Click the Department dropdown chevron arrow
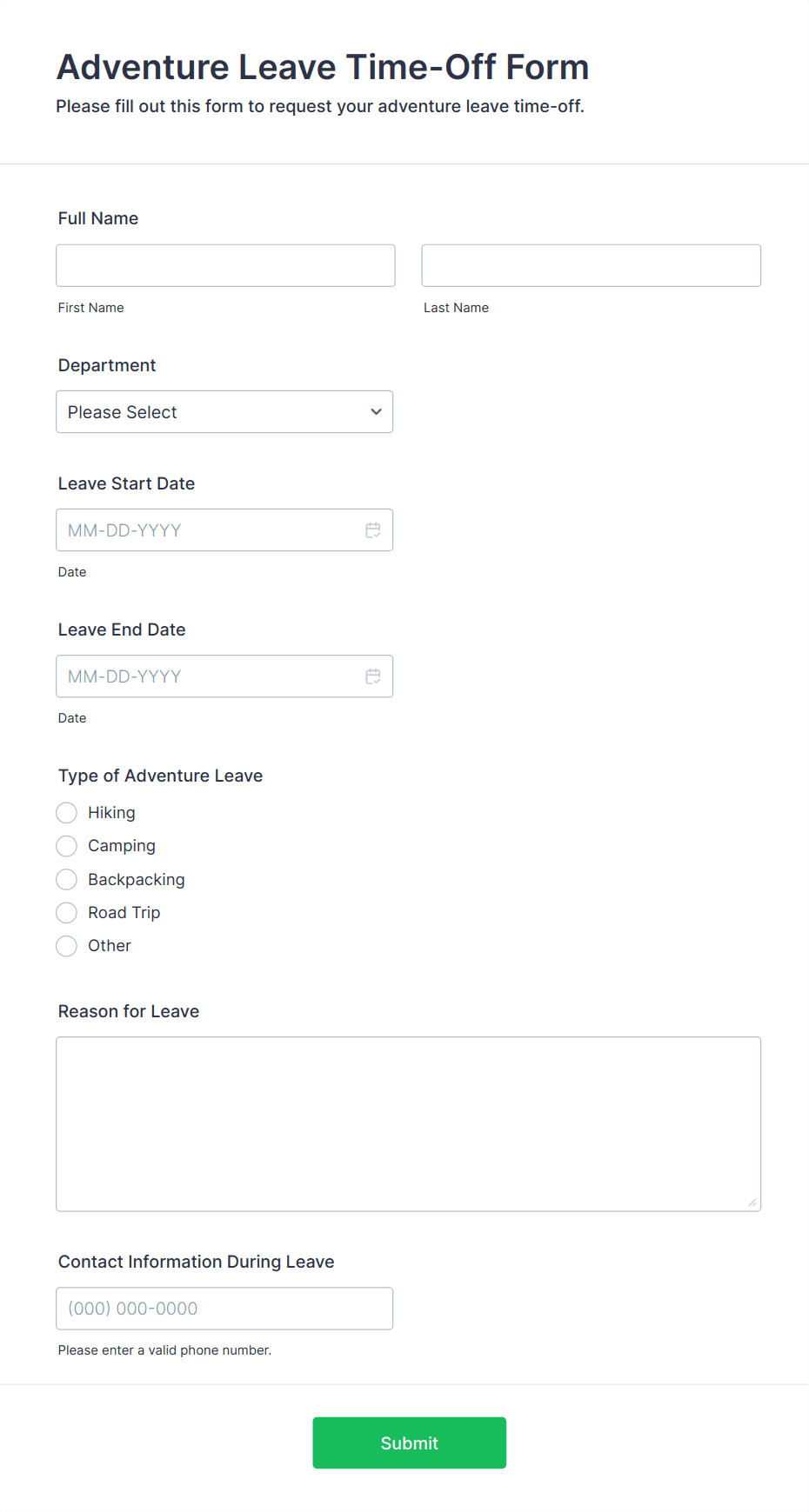Image resolution: width=809 pixels, height=1512 pixels. 376,412
